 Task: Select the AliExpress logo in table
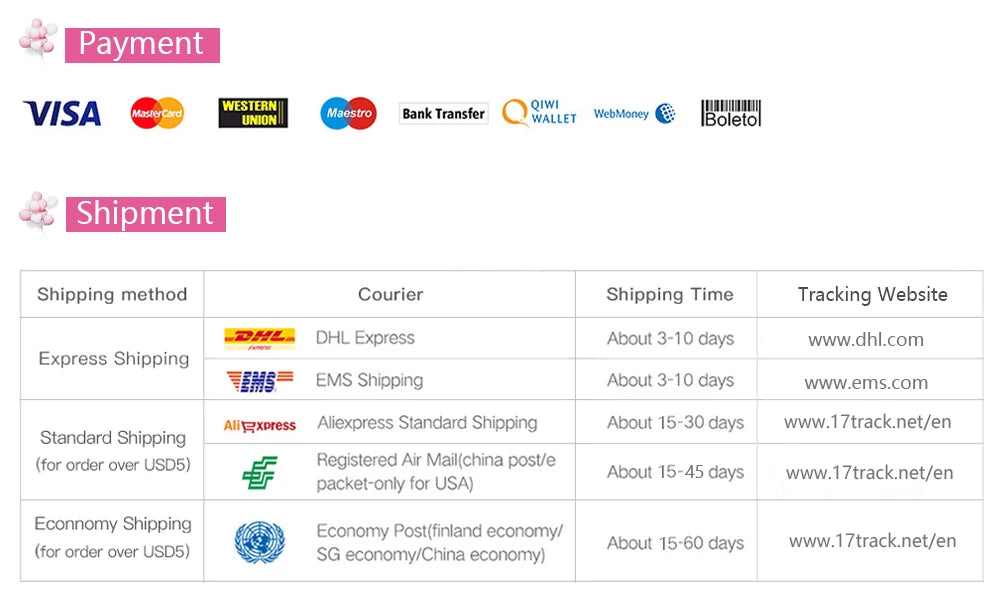(x=260, y=425)
